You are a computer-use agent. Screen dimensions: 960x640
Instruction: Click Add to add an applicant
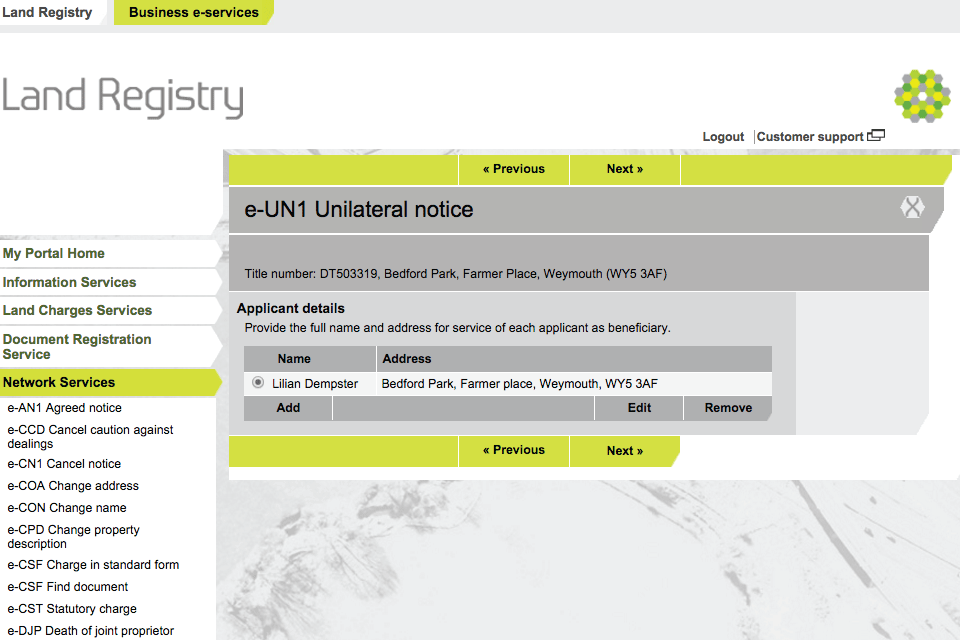coord(288,408)
